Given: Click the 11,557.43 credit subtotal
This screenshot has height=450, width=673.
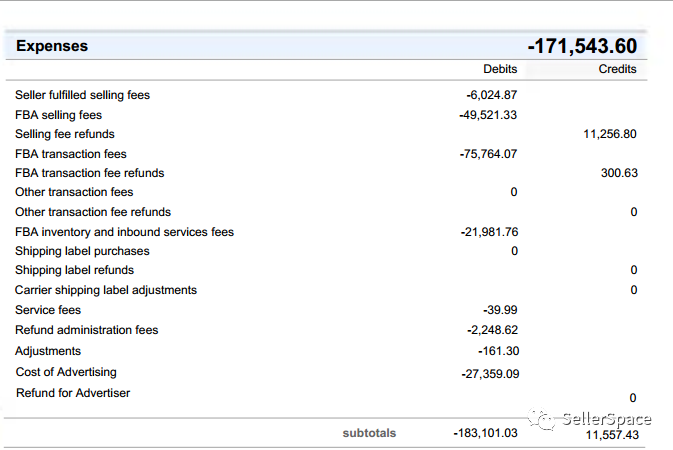Looking at the screenshot, I should pos(612,435).
